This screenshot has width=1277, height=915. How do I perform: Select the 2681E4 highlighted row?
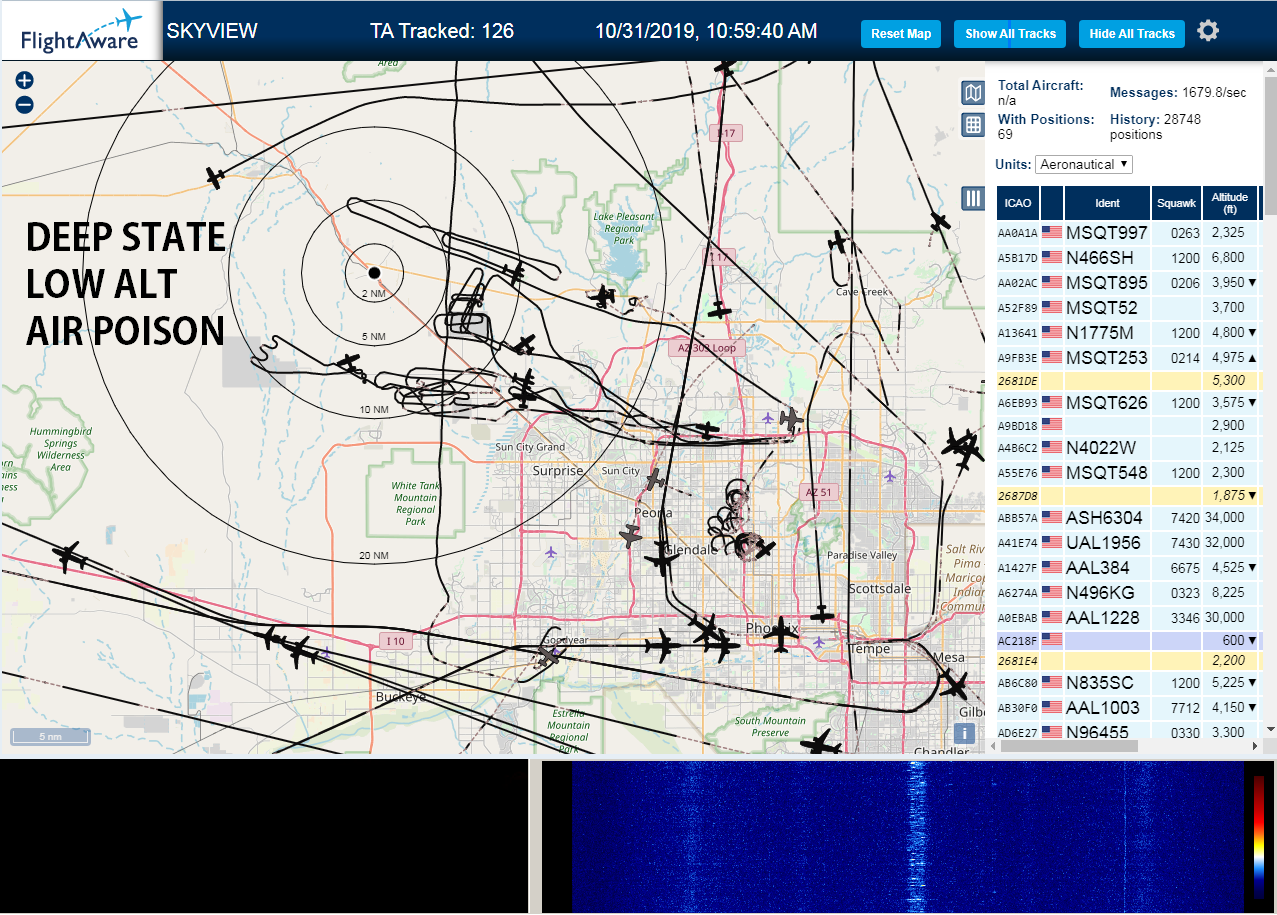[1128, 660]
